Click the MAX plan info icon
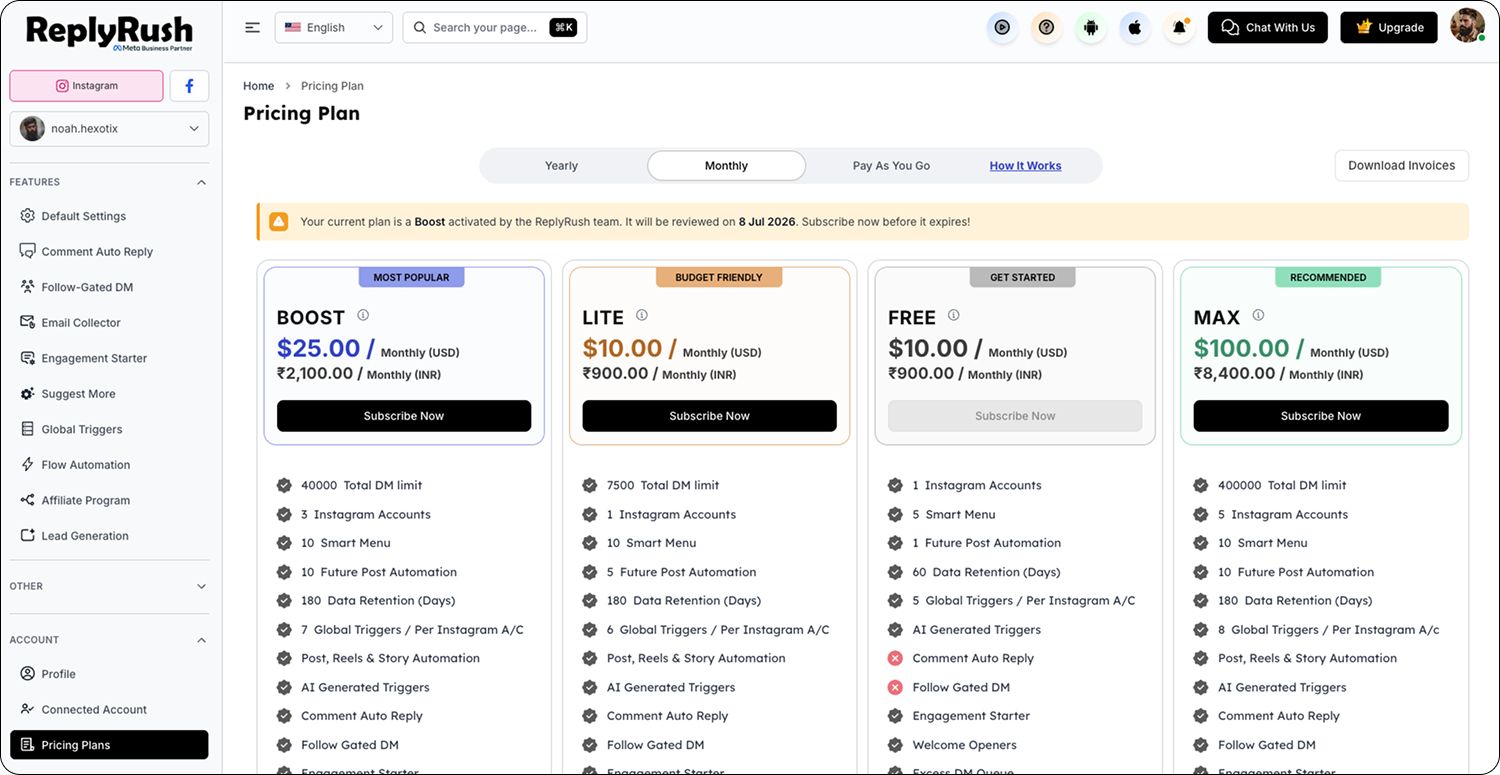The height and width of the screenshot is (775, 1500). point(1258,315)
